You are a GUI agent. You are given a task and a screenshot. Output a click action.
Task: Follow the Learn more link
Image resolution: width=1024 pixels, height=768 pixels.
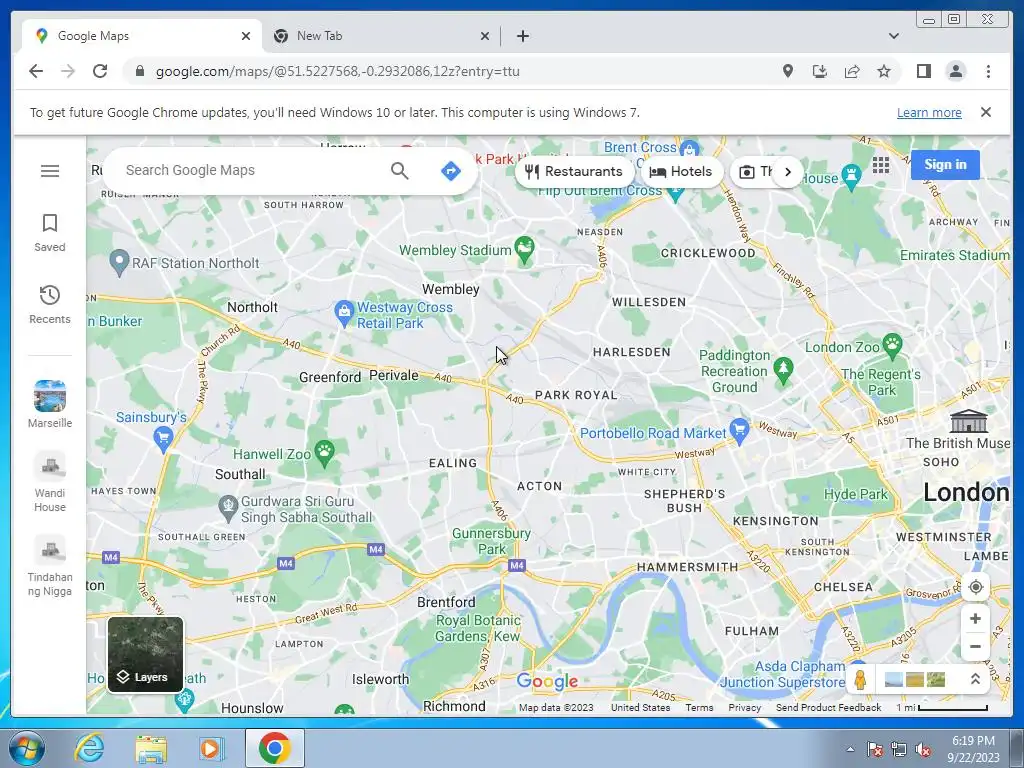929,113
